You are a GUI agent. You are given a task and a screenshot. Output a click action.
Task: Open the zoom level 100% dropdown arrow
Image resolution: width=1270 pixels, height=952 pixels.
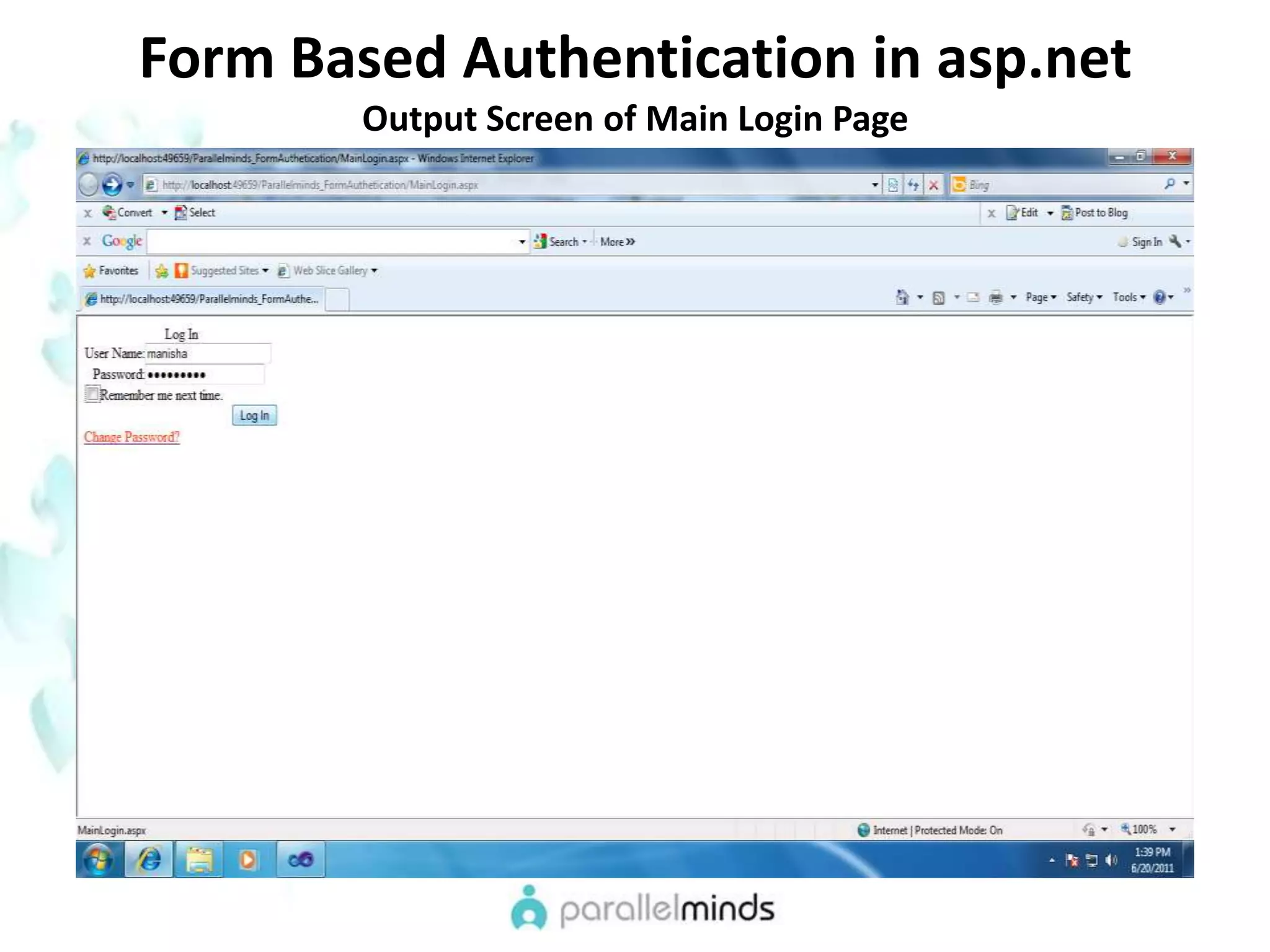tap(1173, 829)
